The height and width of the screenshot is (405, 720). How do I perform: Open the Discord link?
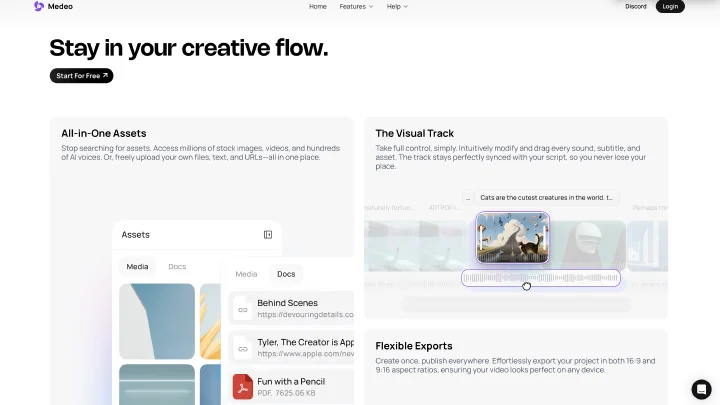(x=636, y=6)
